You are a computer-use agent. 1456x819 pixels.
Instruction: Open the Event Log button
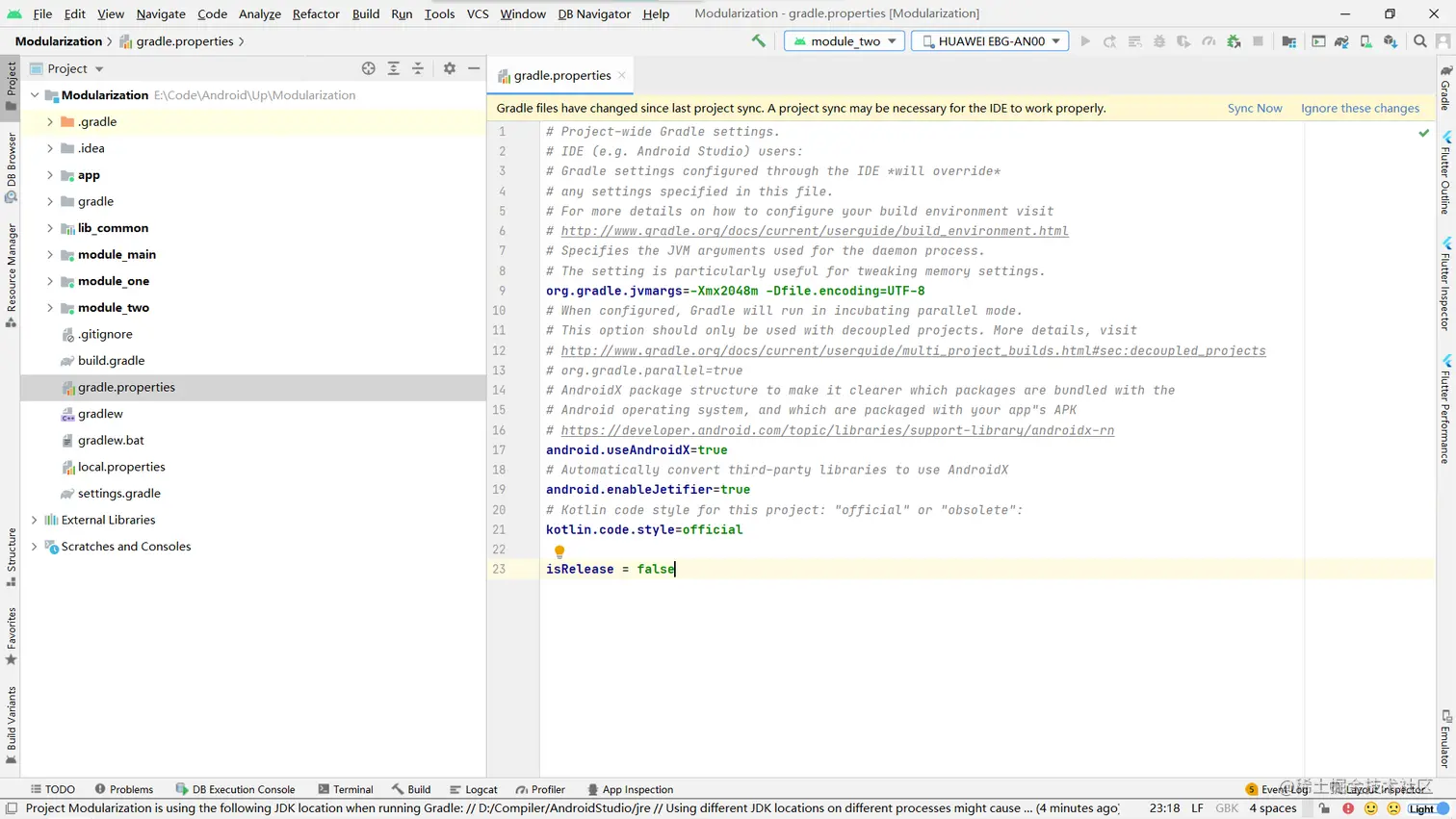[1277, 789]
